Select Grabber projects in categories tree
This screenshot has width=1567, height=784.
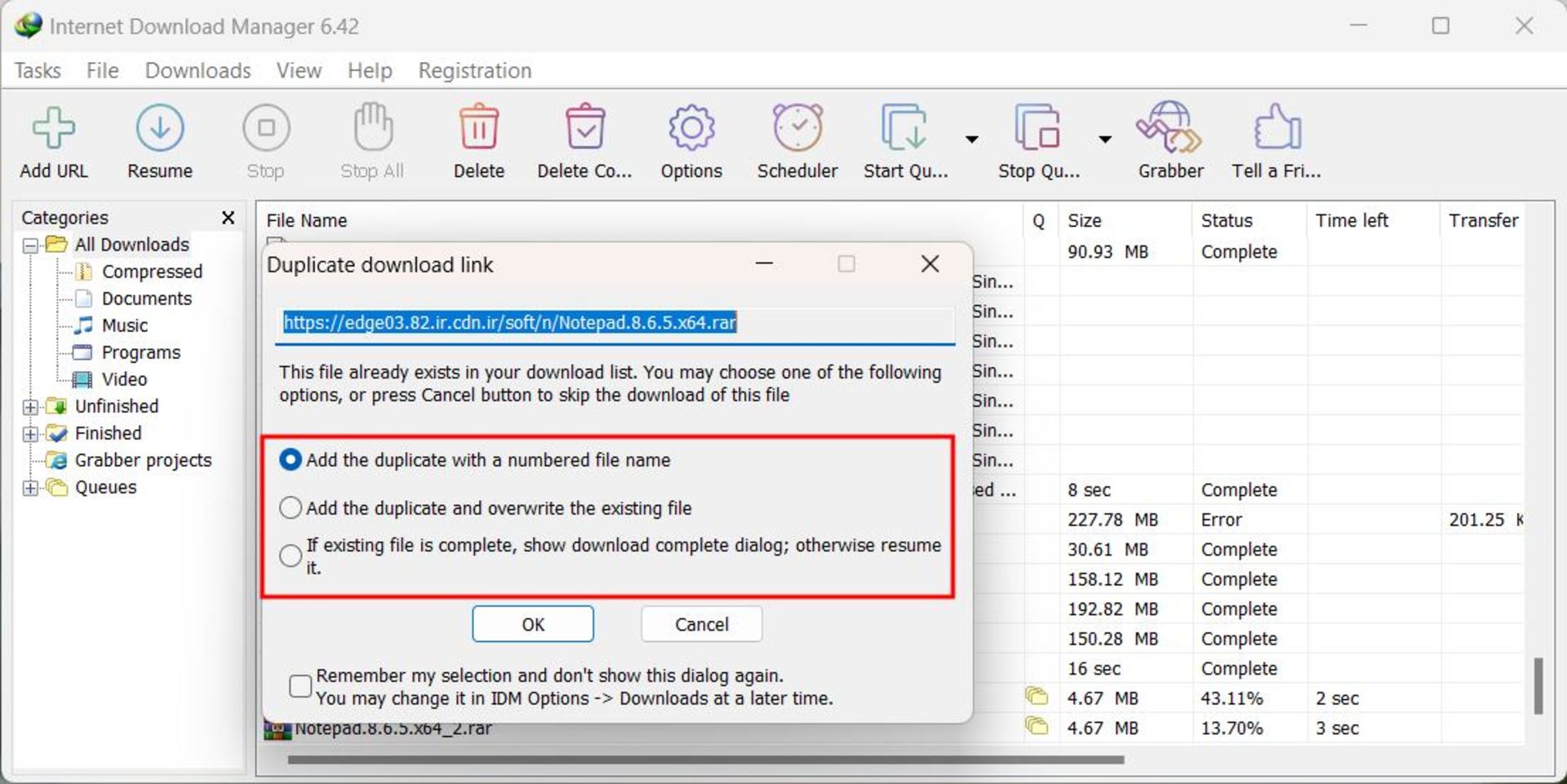coord(143,460)
